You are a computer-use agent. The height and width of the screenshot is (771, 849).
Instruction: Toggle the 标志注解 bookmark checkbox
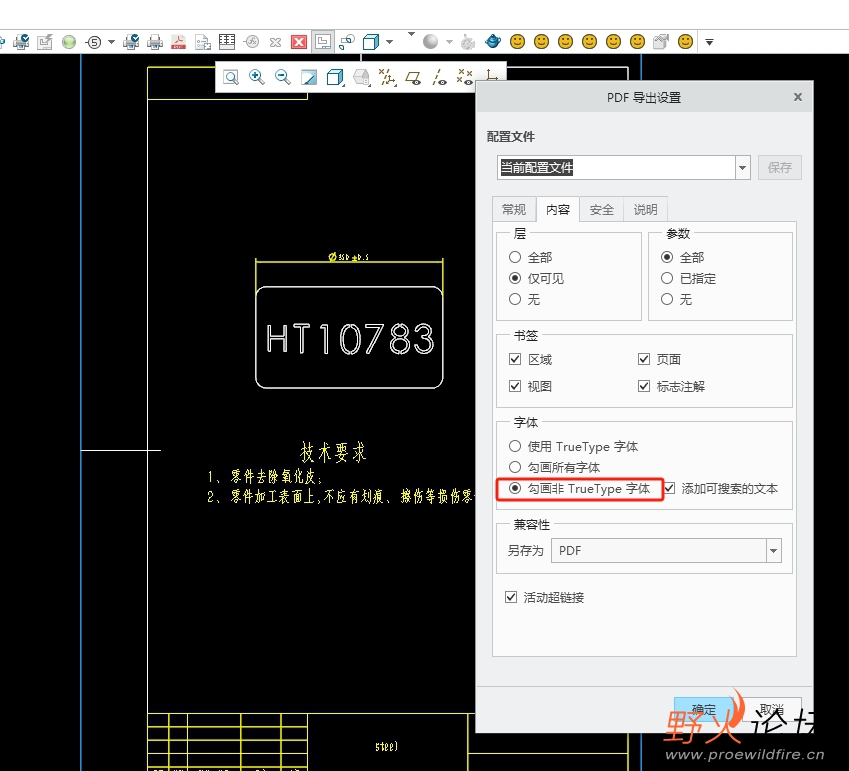pyautogui.click(x=644, y=386)
